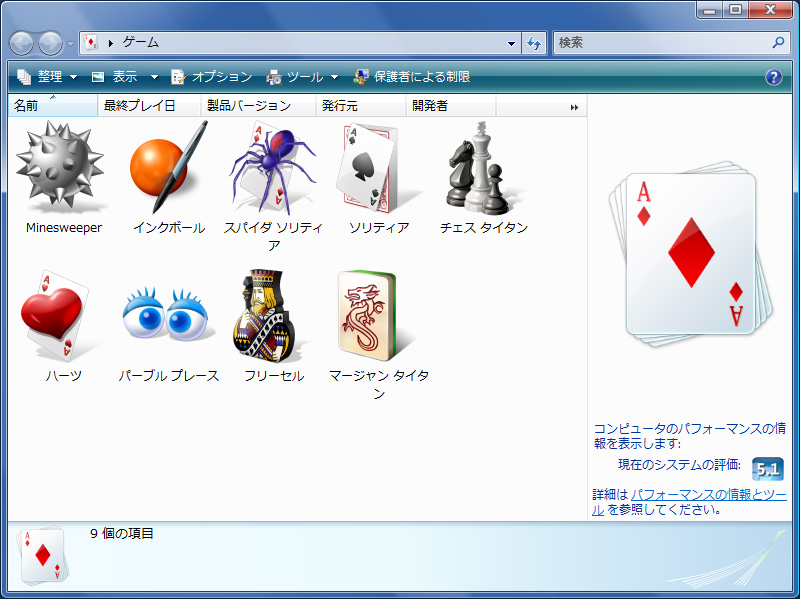Screen dimensions: 800x600
Task: Sort by the 製品バージョン column
Action: click(x=258, y=106)
